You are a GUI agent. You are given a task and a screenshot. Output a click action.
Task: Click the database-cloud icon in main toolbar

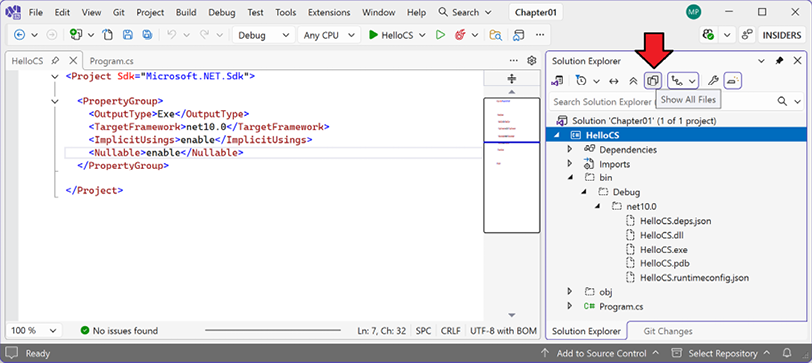(518, 35)
